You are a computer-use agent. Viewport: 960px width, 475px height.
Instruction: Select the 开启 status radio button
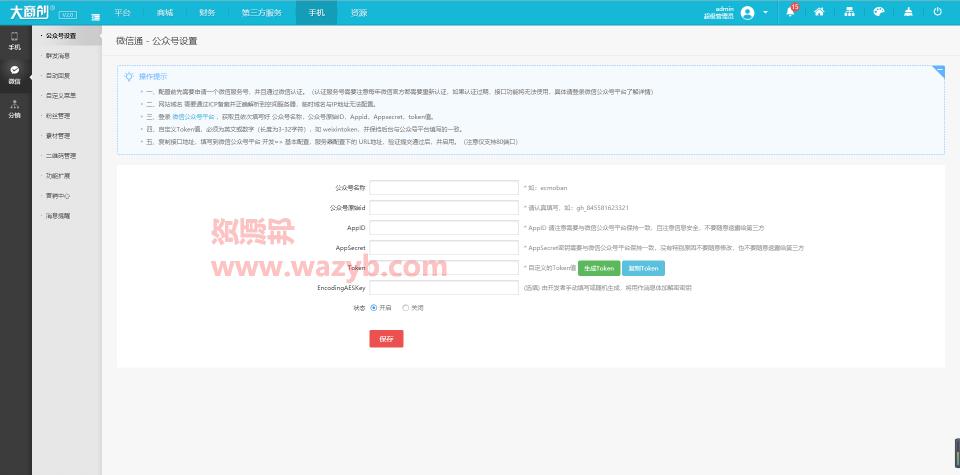373,308
